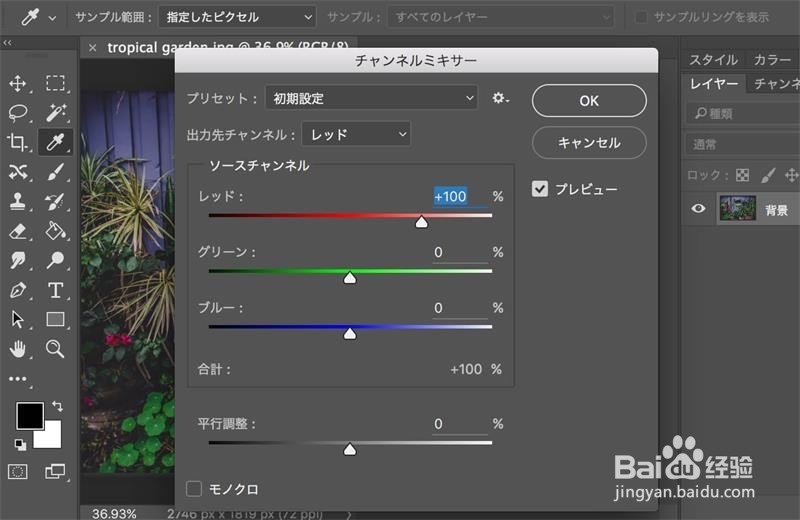Switch to the スタイル panel tab

tap(713, 60)
